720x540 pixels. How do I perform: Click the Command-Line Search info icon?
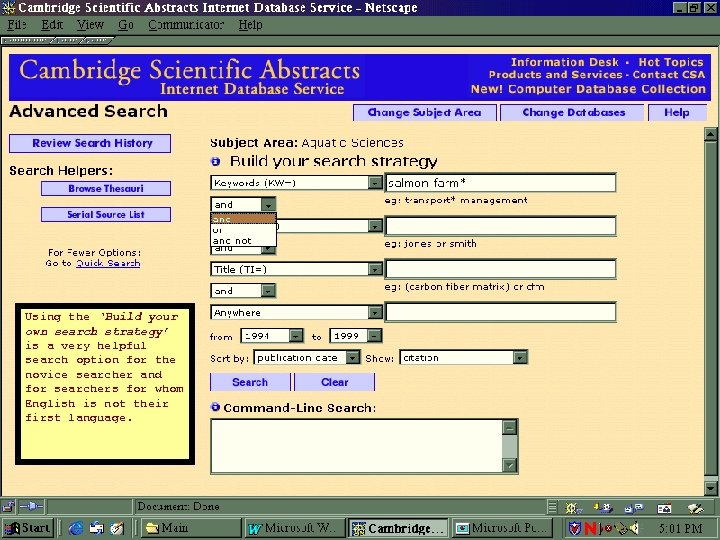tap(215, 407)
